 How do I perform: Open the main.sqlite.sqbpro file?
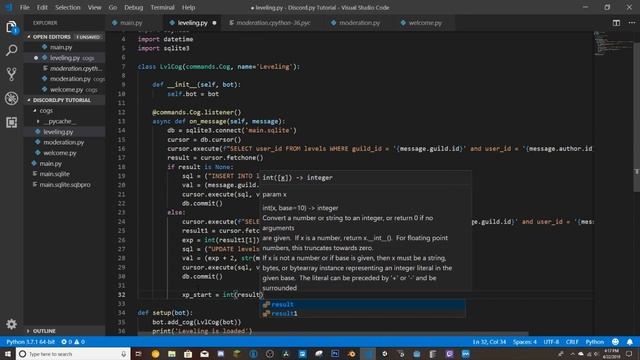click(x=64, y=184)
